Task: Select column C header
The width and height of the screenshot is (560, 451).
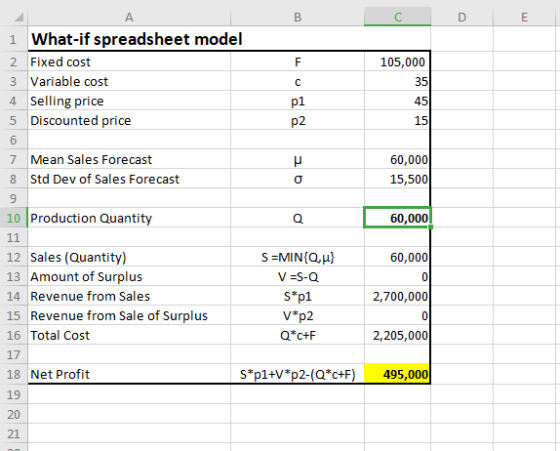Action: click(x=398, y=17)
